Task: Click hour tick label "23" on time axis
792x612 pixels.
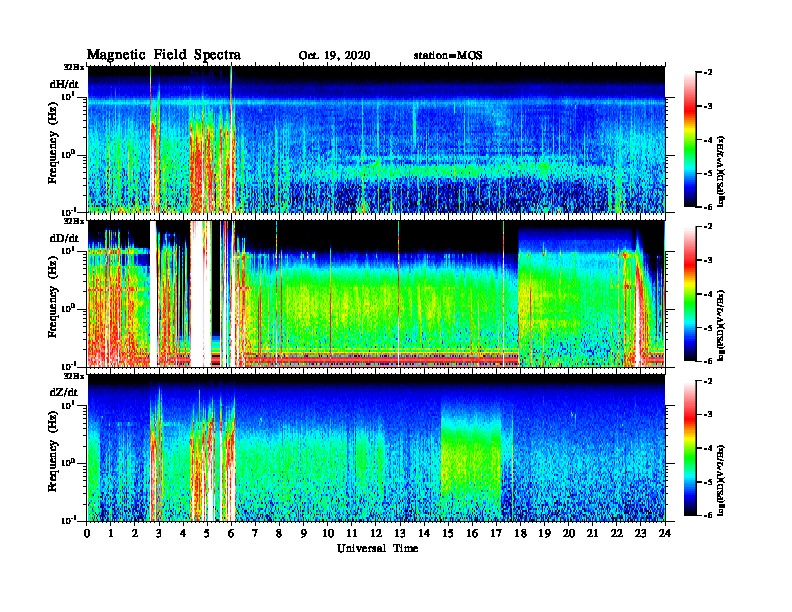Action: [x=641, y=533]
